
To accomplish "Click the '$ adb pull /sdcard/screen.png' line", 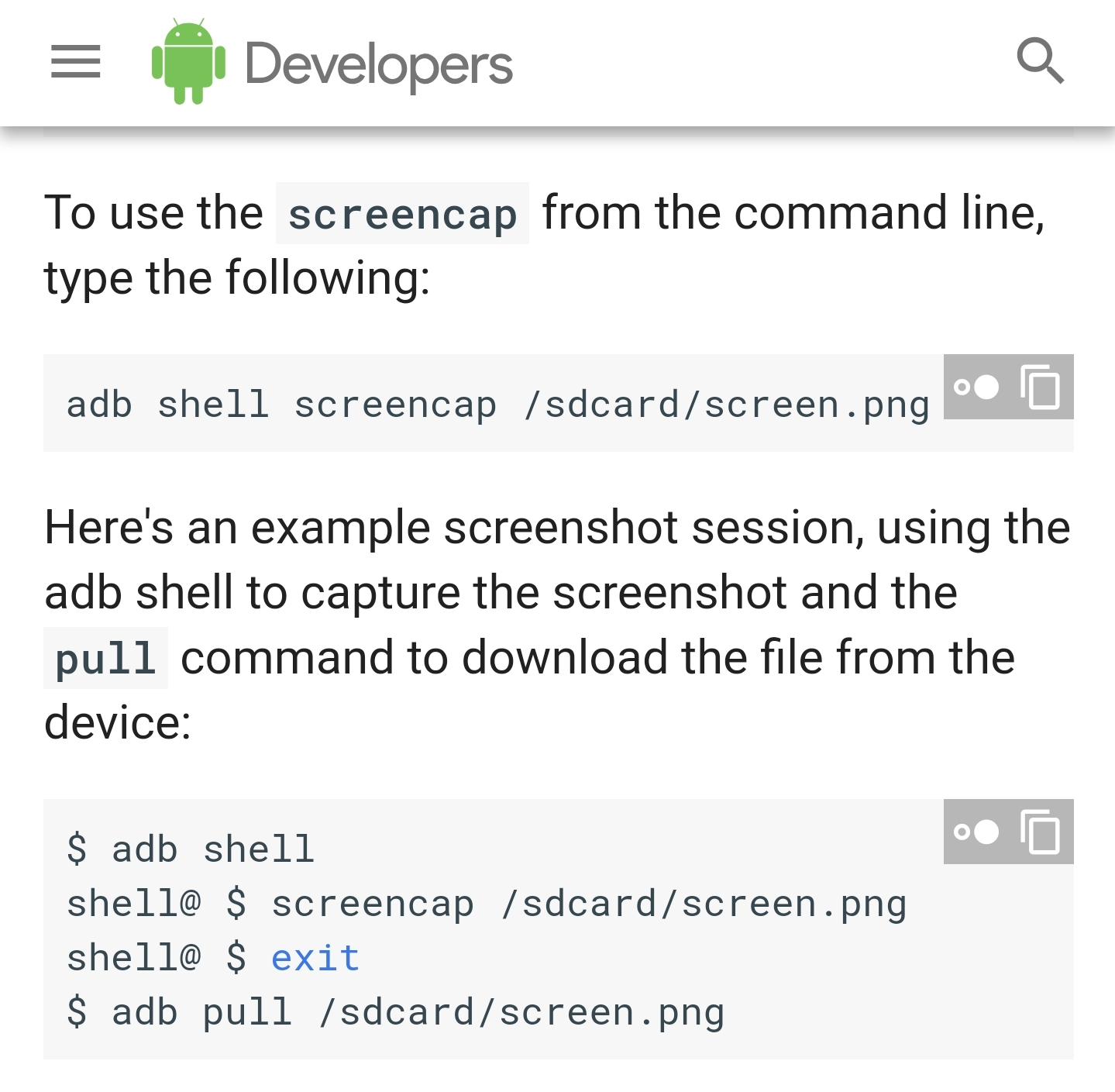I will pos(395,1012).
